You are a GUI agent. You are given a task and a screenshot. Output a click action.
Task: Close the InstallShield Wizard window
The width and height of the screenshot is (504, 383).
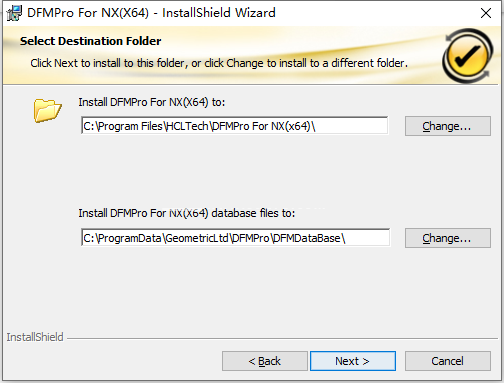(x=486, y=13)
